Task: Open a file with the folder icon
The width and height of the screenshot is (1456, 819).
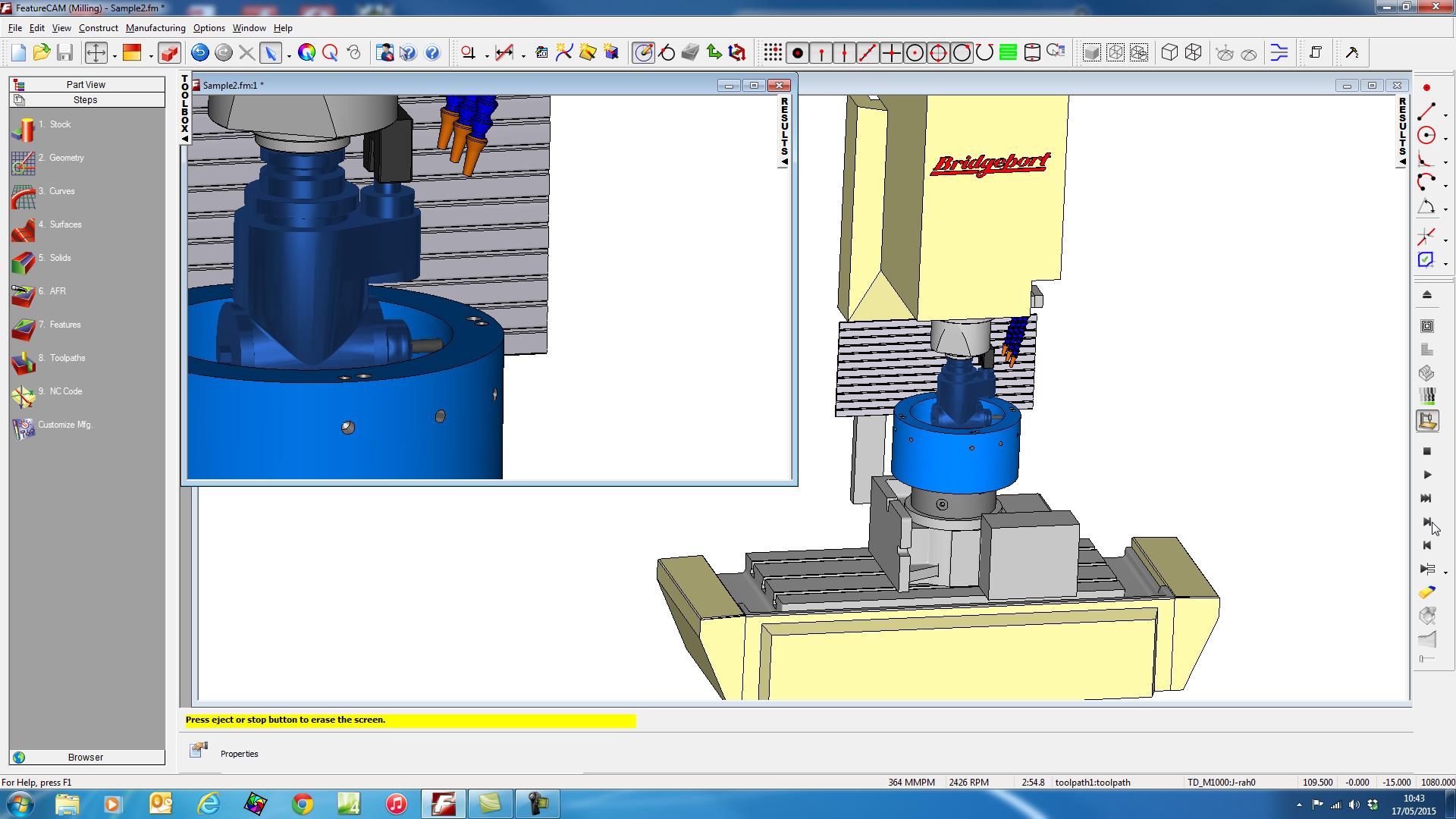Action: (42, 53)
